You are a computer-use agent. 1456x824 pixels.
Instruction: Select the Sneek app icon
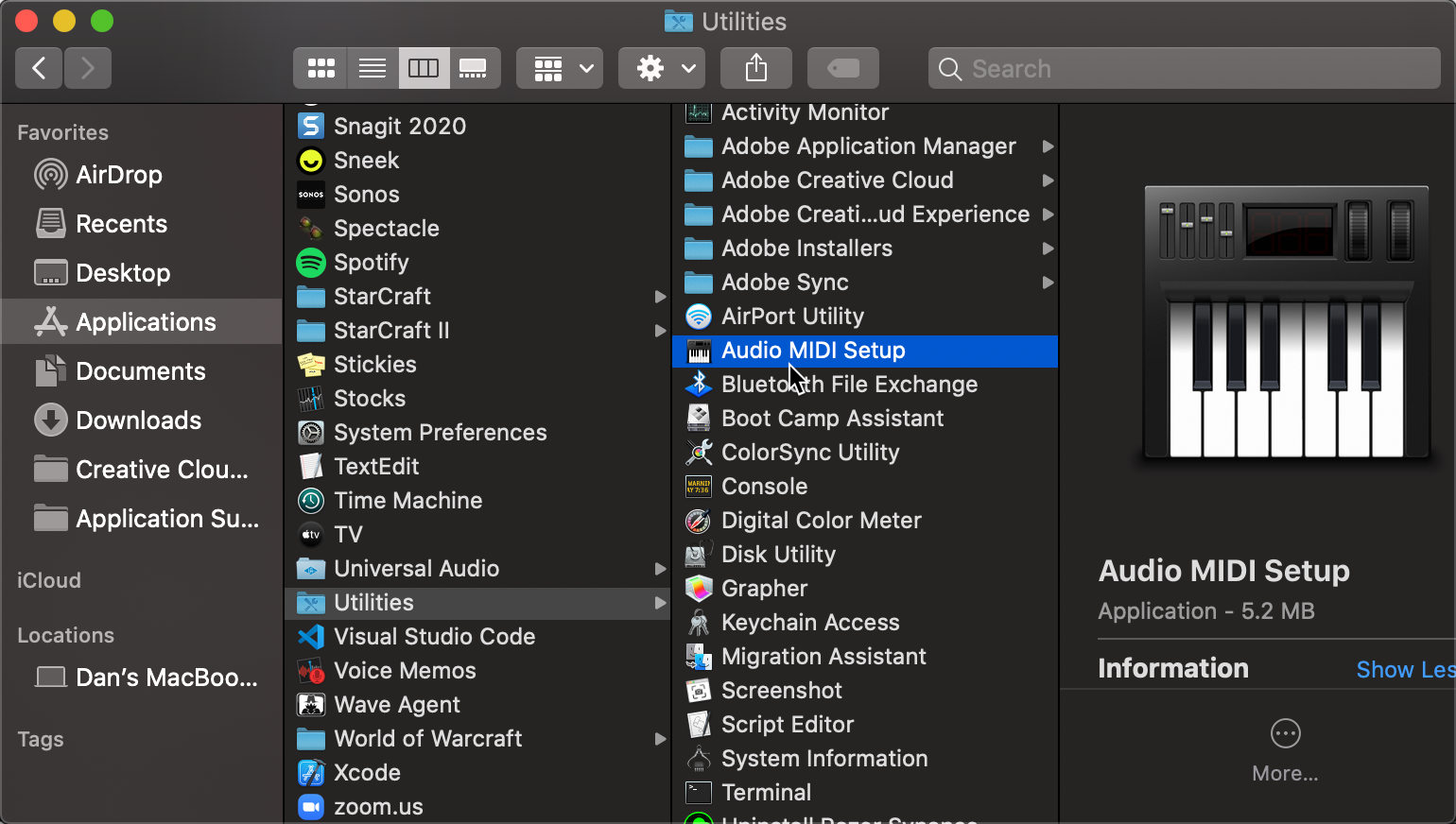tap(311, 161)
